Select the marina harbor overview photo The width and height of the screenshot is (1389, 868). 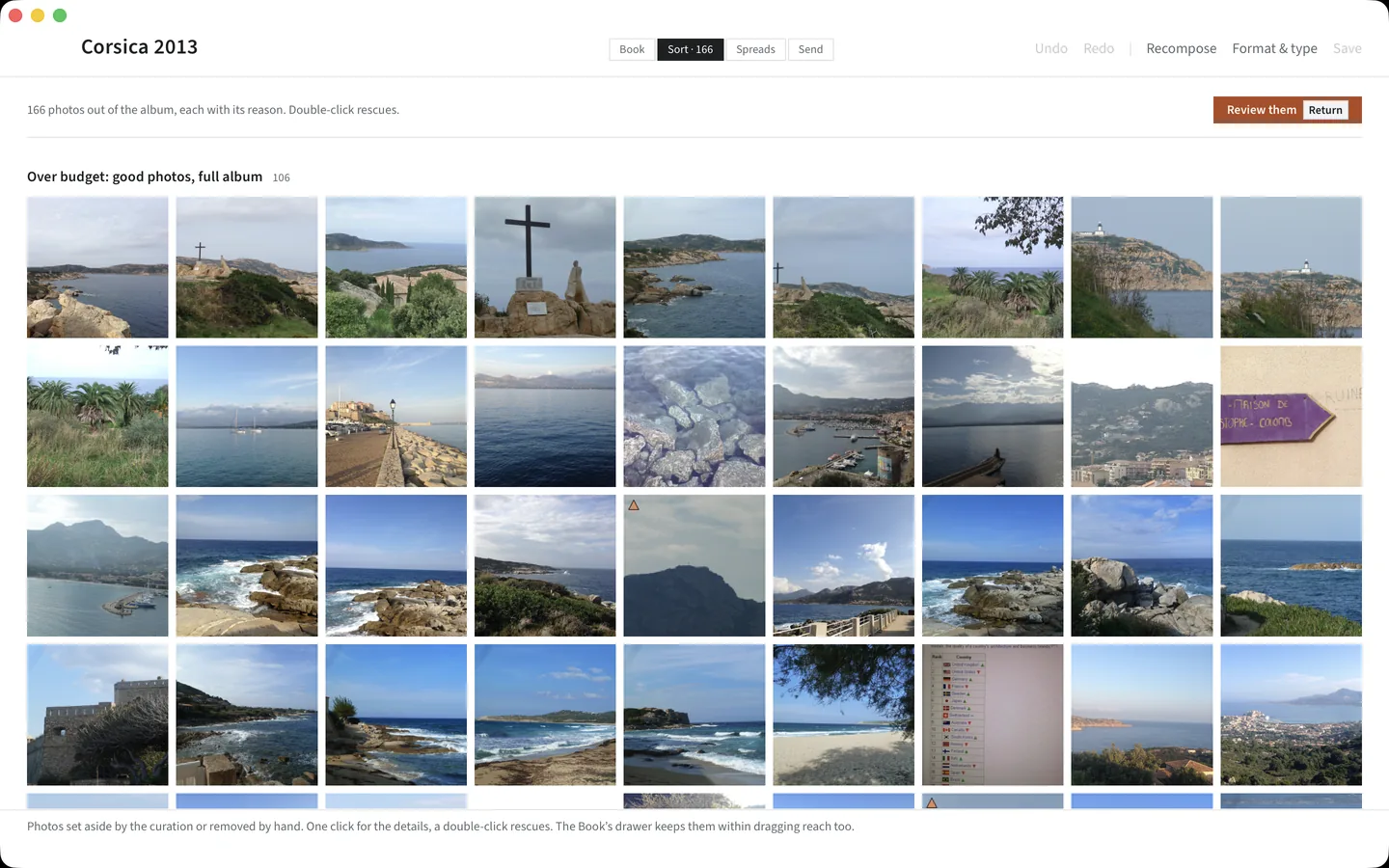843,417
